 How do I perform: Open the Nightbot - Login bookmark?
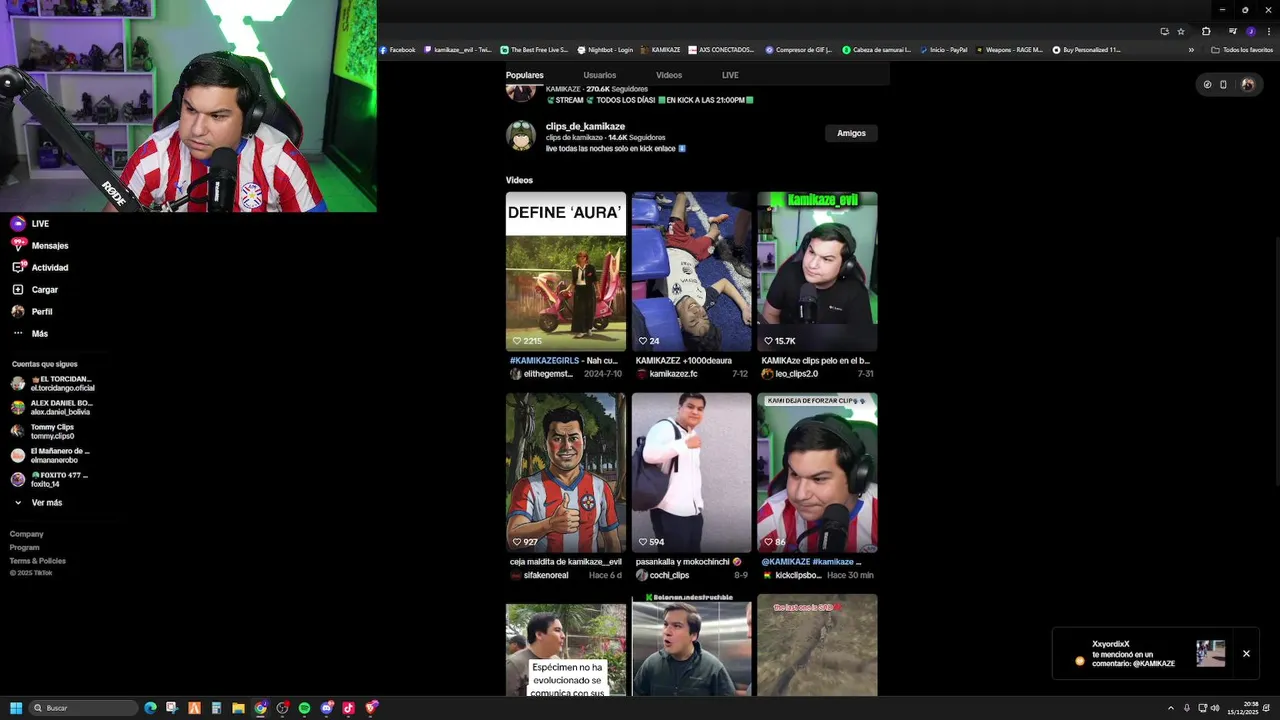coord(605,50)
